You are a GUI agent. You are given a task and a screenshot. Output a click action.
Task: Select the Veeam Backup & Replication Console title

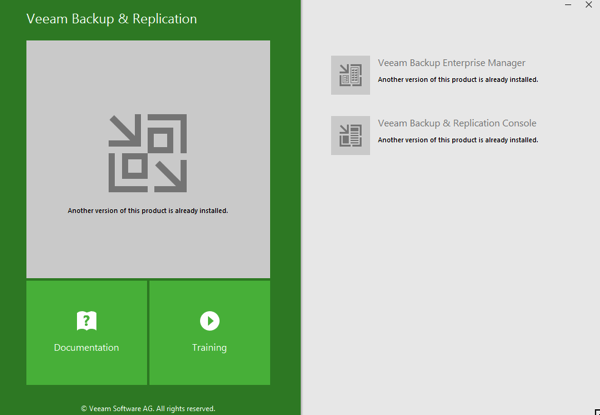point(457,123)
